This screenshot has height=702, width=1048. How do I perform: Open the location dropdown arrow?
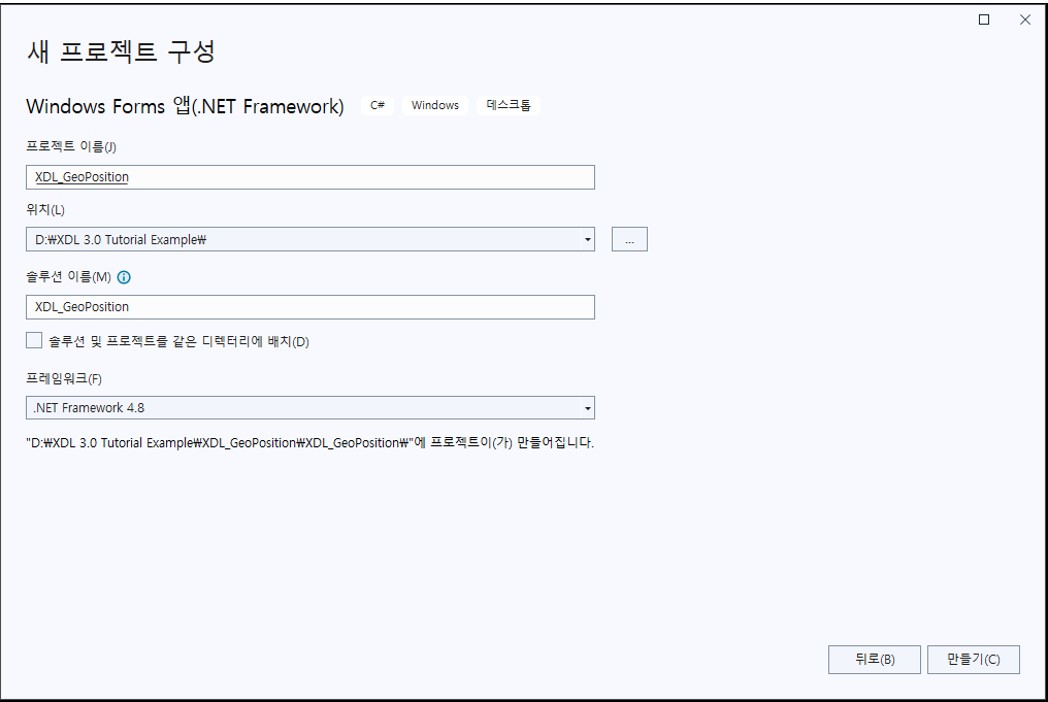587,239
